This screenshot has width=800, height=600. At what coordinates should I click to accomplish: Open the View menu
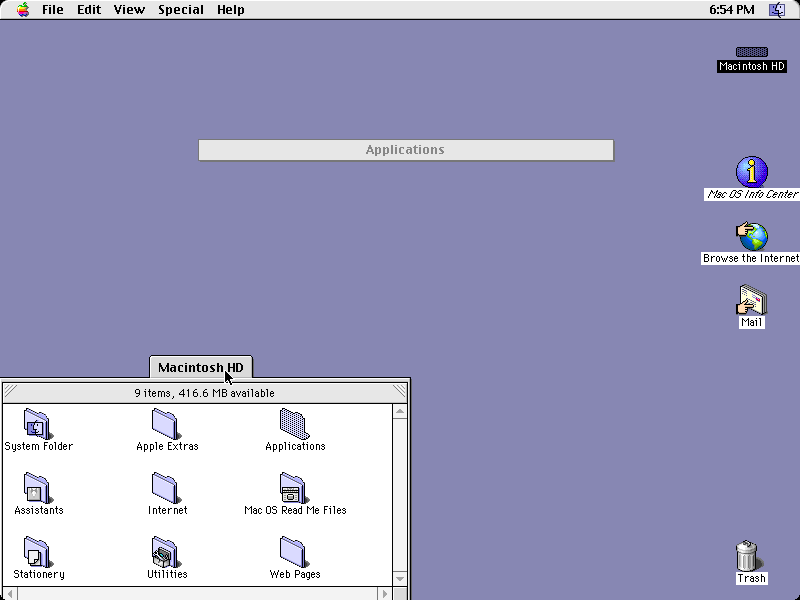129,10
